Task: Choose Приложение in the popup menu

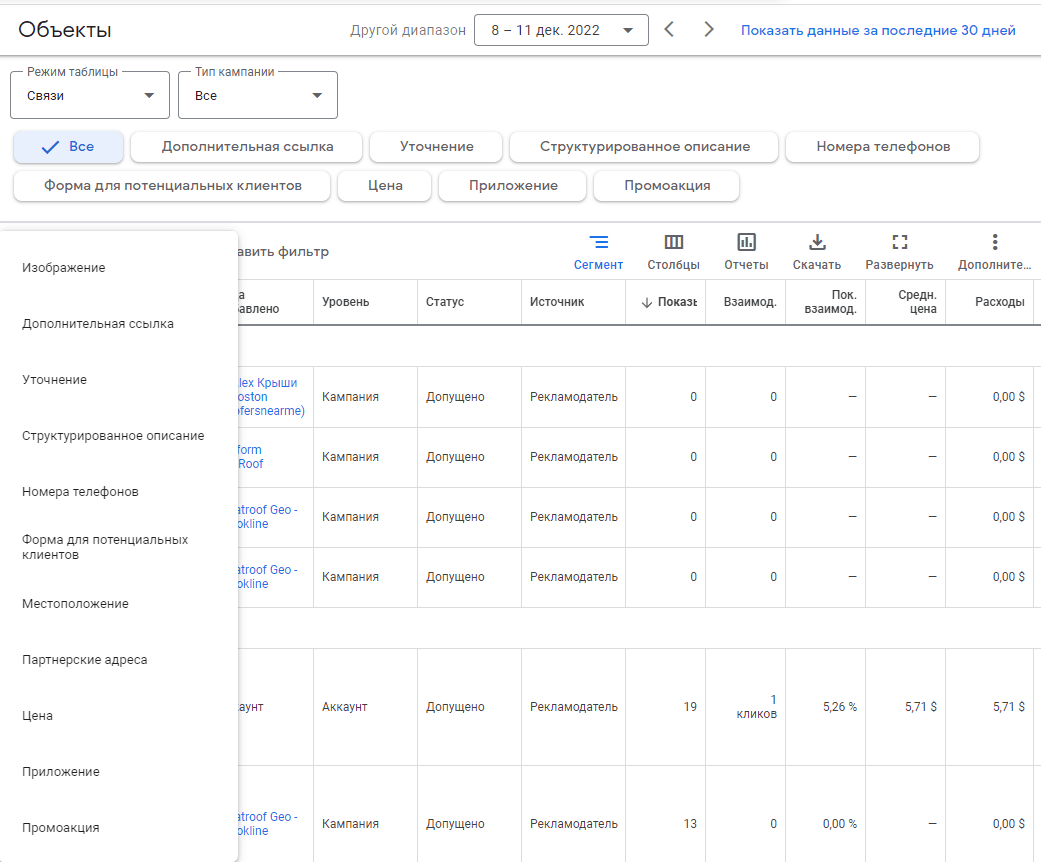Action: [x=119, y=772]
